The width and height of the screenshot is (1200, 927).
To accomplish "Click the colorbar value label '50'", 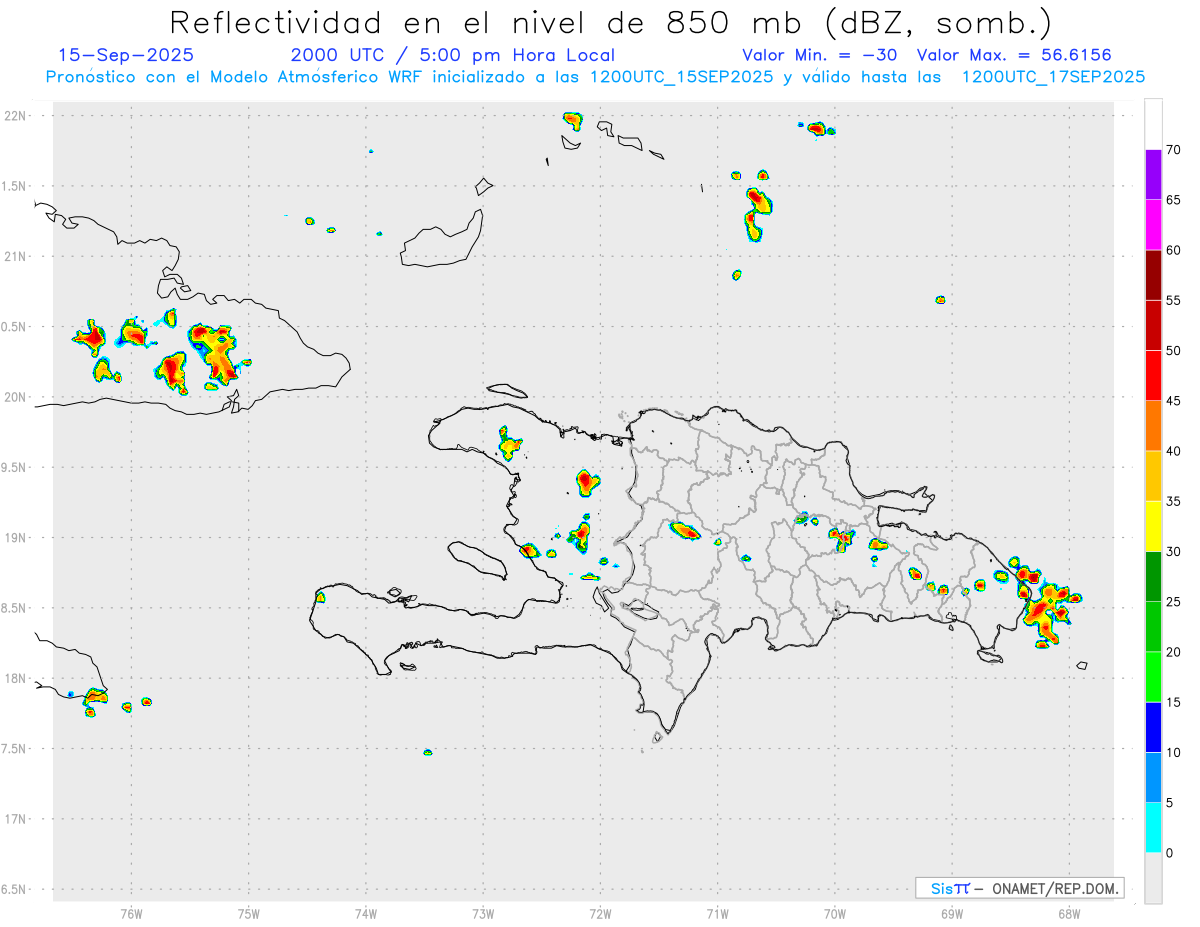I will point(1174,351).
